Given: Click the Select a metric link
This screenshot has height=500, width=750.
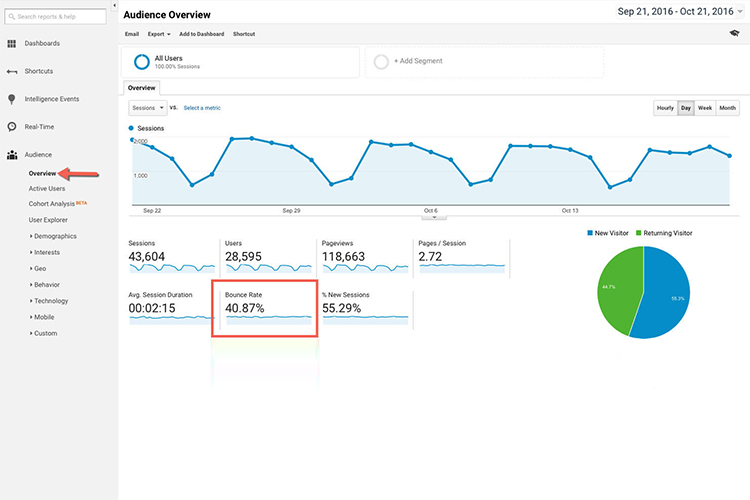Looking at the screenshot, I should (202, 107).
